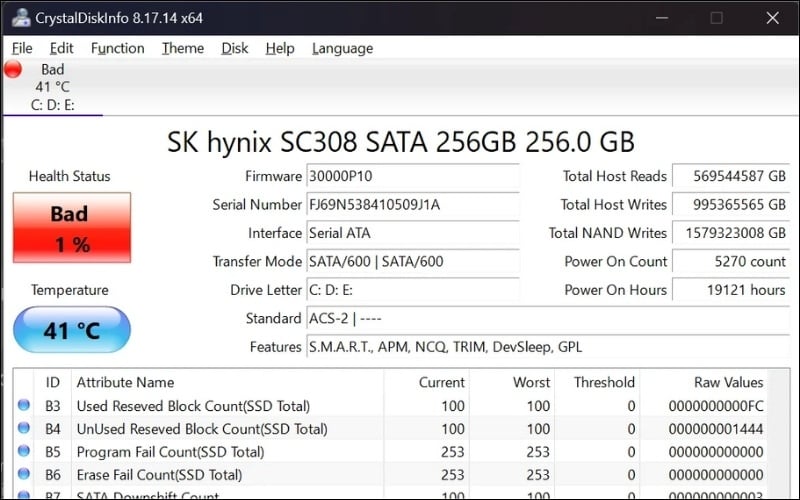Click the red Bad status disk indicator
The image size is (800, 500).
(13, 69)
